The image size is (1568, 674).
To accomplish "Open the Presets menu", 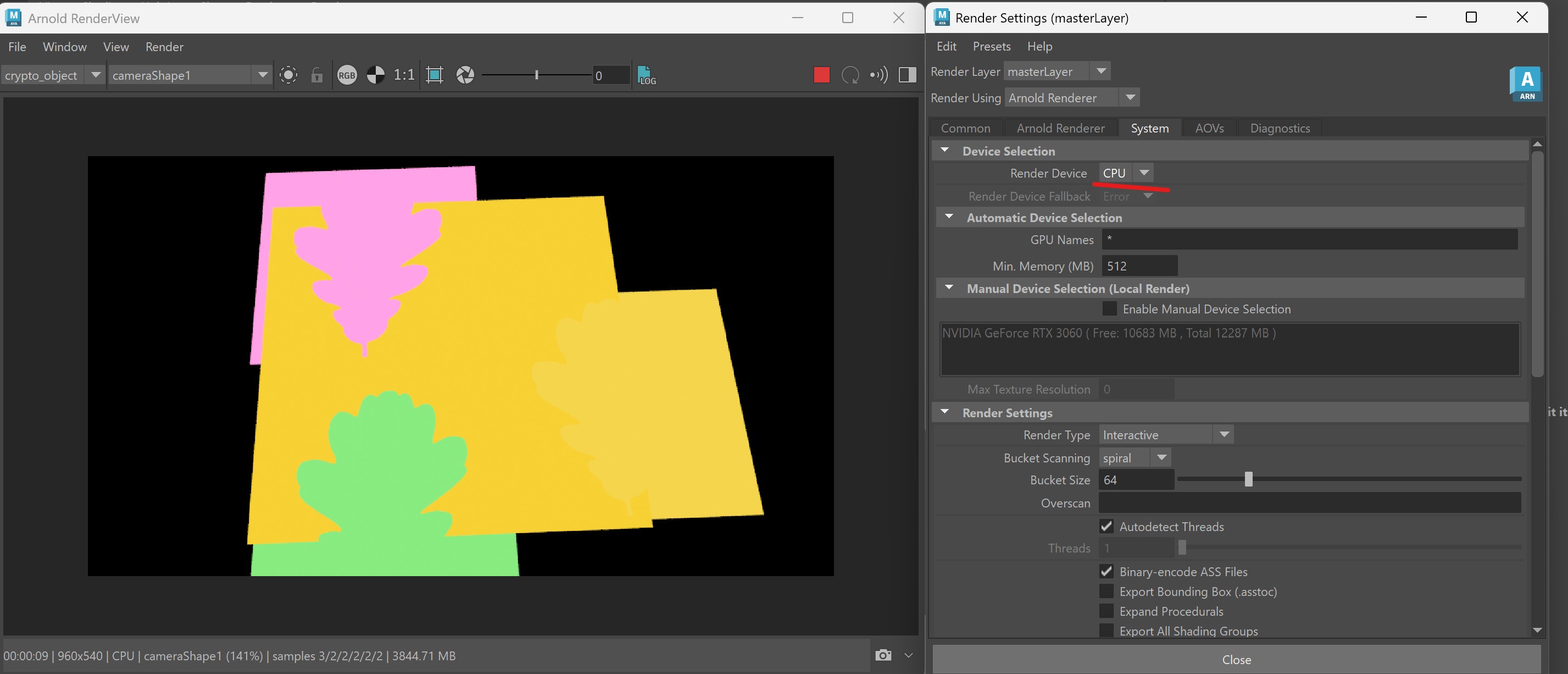I will [x=992, y=46].
